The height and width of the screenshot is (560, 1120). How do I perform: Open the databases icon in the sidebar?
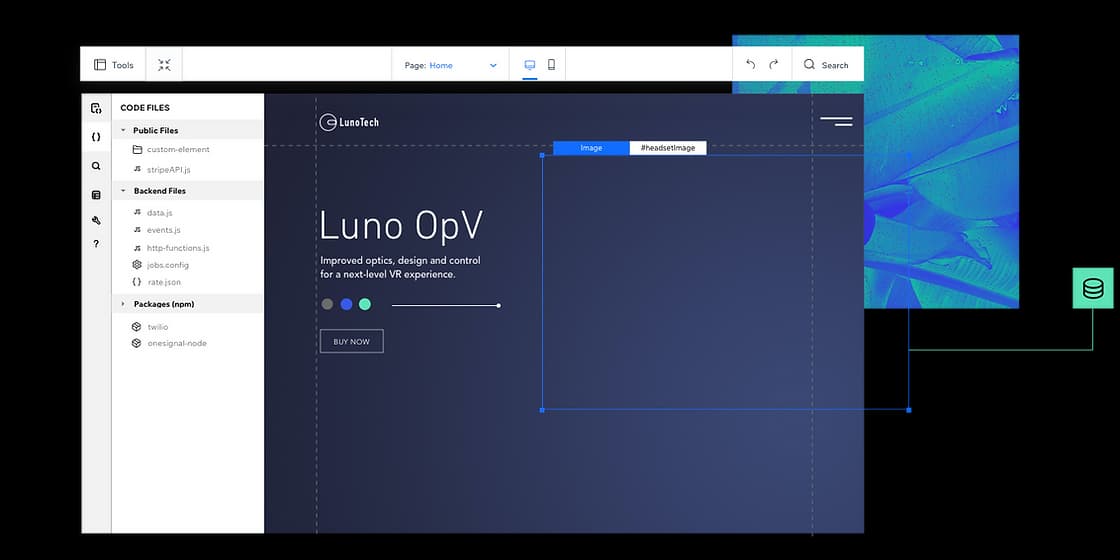click(x=96, y=195)
